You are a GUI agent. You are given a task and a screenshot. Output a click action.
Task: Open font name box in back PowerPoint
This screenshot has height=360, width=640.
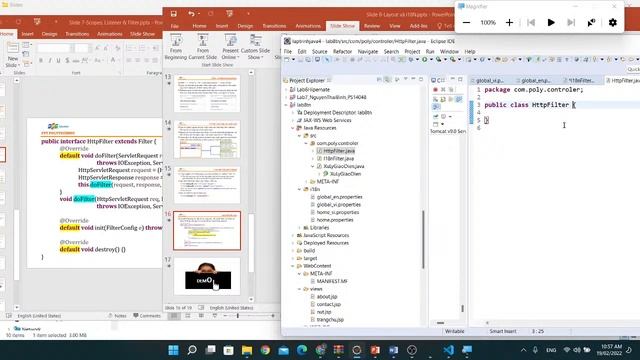click(54, 49)
